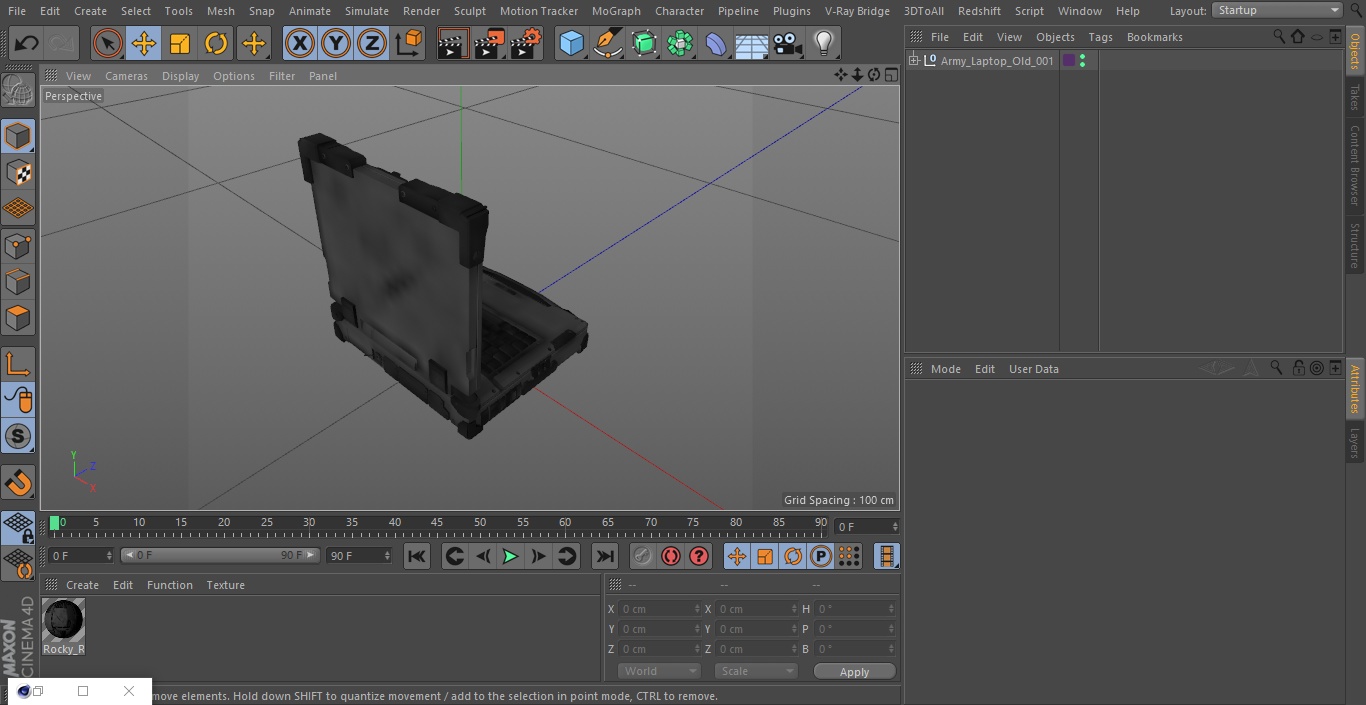
Task: Open the viewport Display menu
Action: (180, 76)
